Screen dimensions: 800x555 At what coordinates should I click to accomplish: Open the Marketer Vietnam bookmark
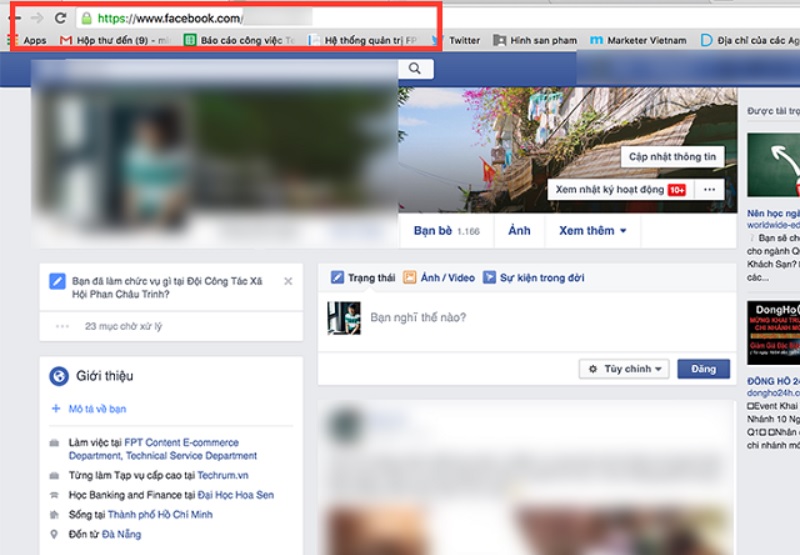(x=638, y=40)
